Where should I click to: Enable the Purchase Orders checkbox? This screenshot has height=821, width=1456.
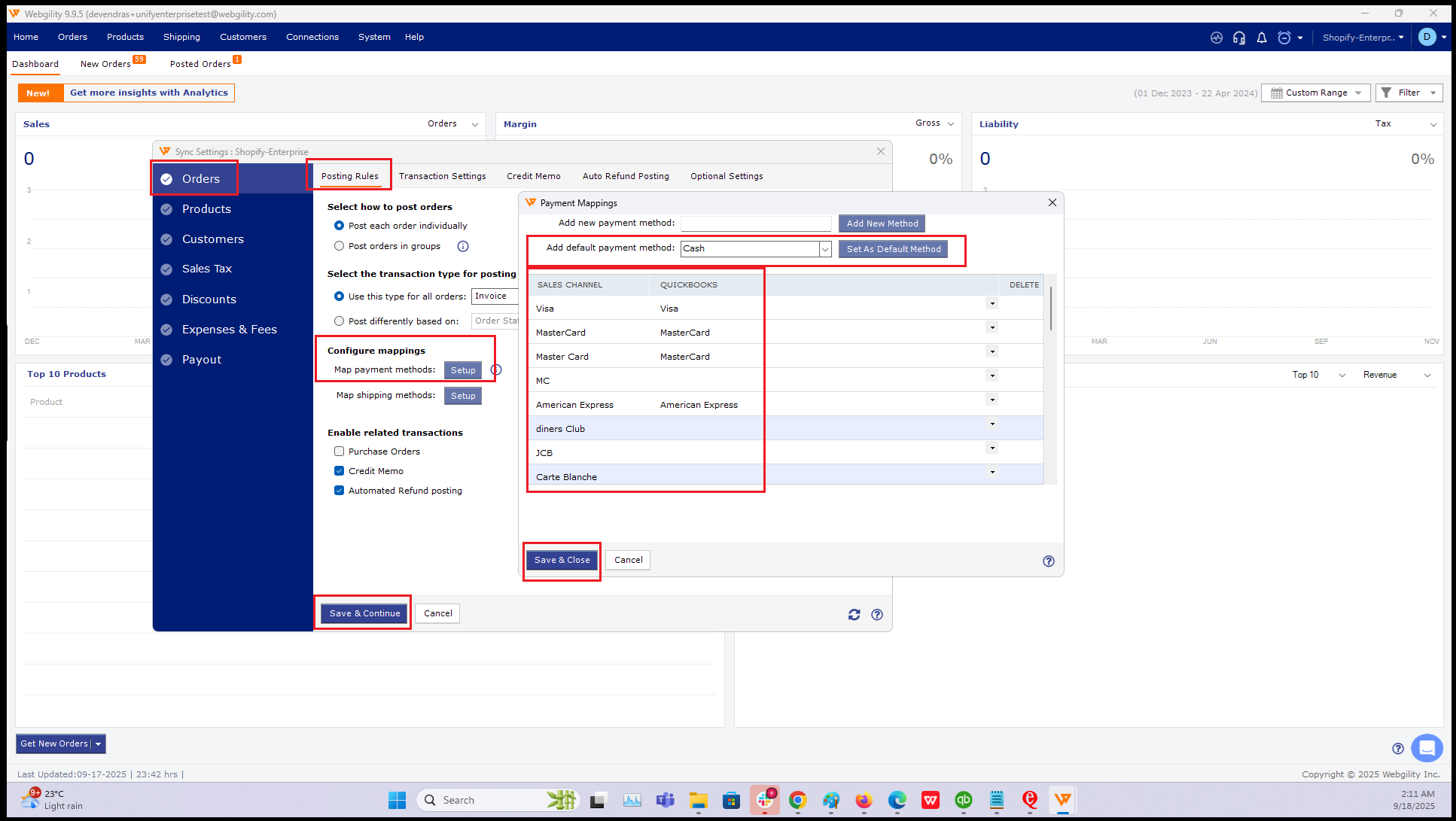tap(339, 452)
